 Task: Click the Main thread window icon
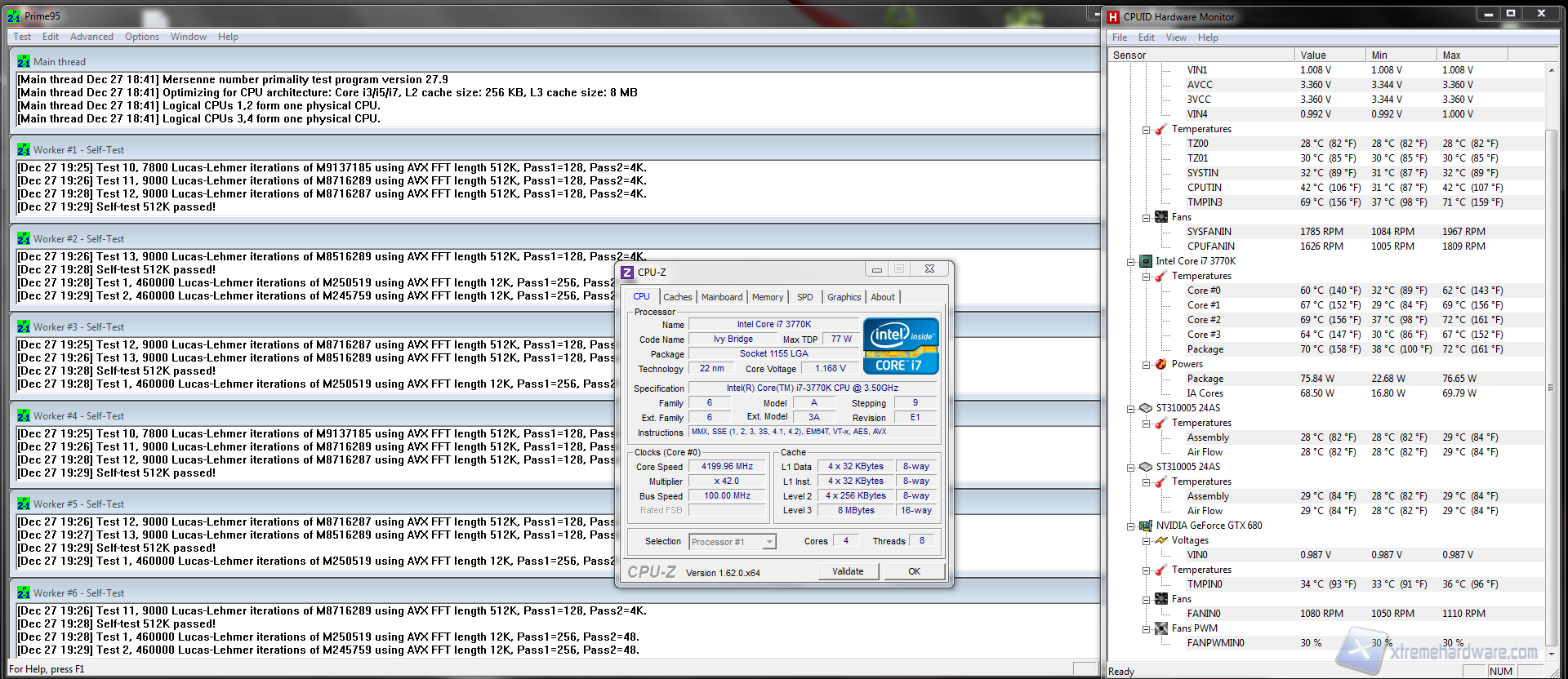coord(24,62)
